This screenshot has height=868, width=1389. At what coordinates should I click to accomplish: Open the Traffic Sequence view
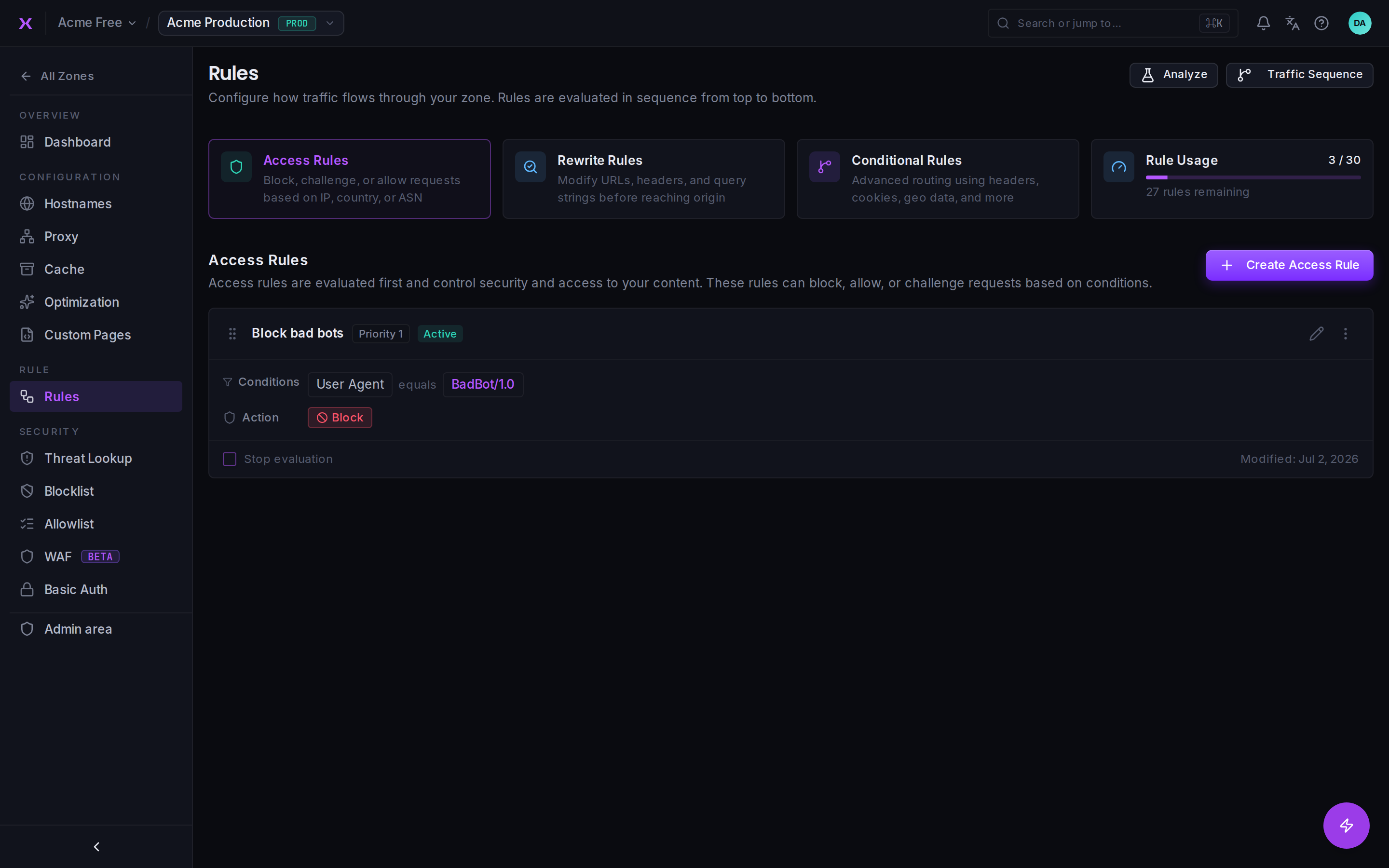[x=1299, y=75]
